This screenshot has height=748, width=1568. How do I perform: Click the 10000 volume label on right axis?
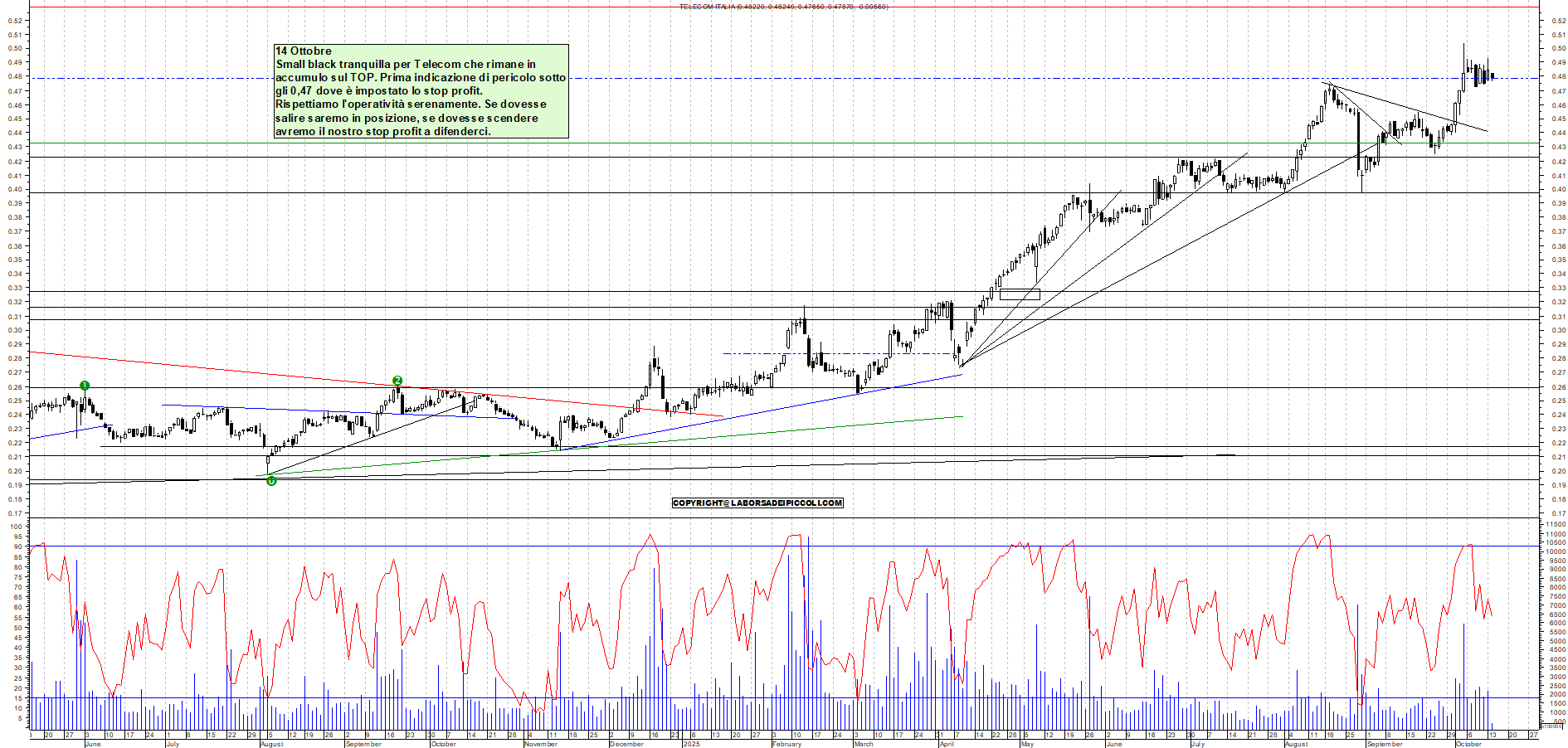click(x=1554, y=551)
